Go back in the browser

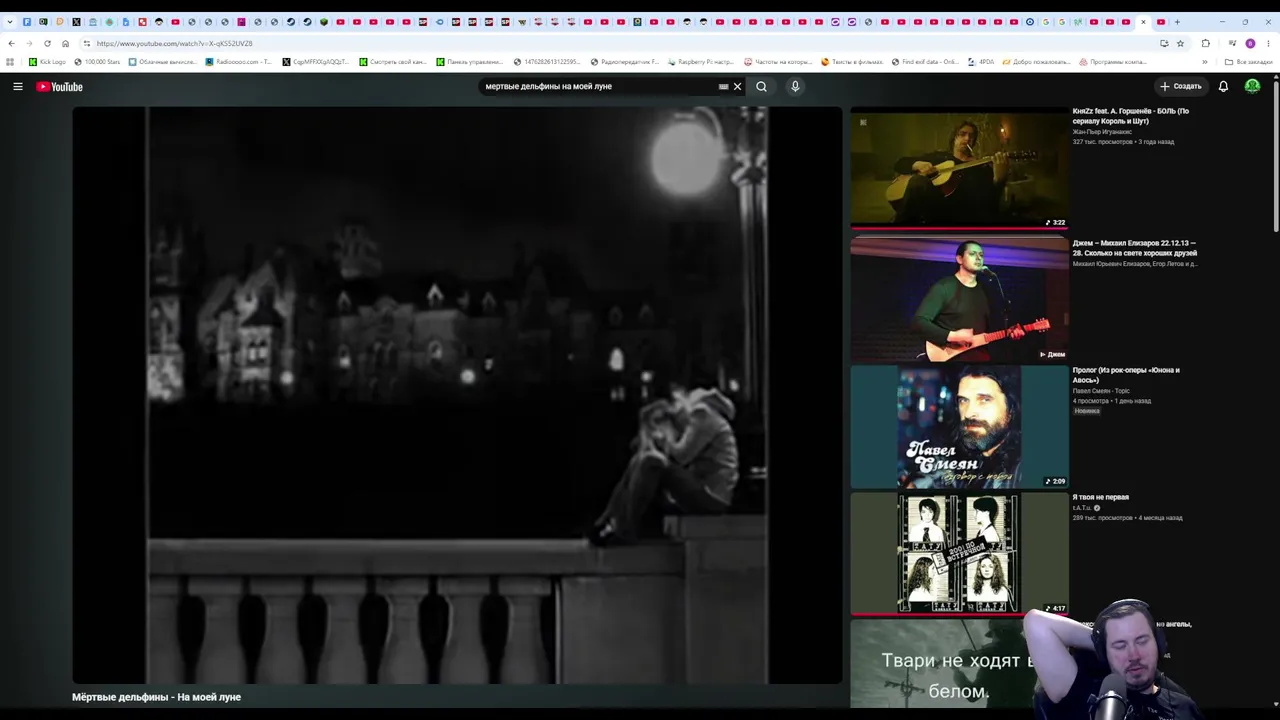pyautogui.click(x=11, y=43)
